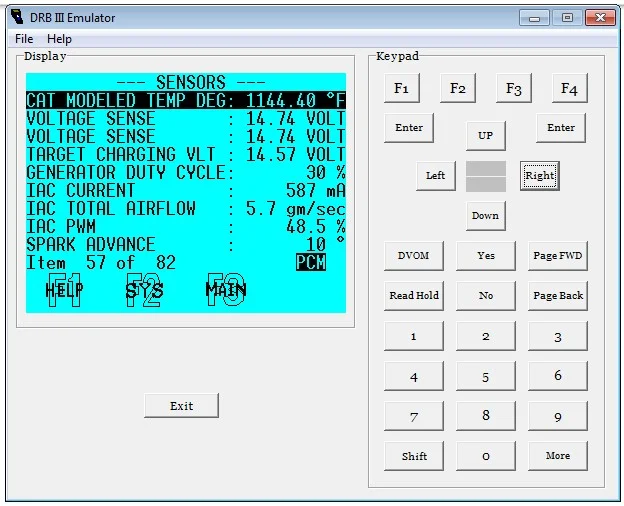Click the F2 keypad button
The height and width of the screenshot is (506, 624).
458,88
